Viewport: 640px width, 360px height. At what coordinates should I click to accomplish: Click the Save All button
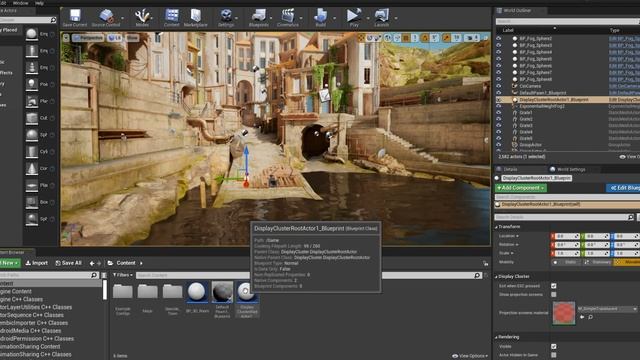coord(68,263)
